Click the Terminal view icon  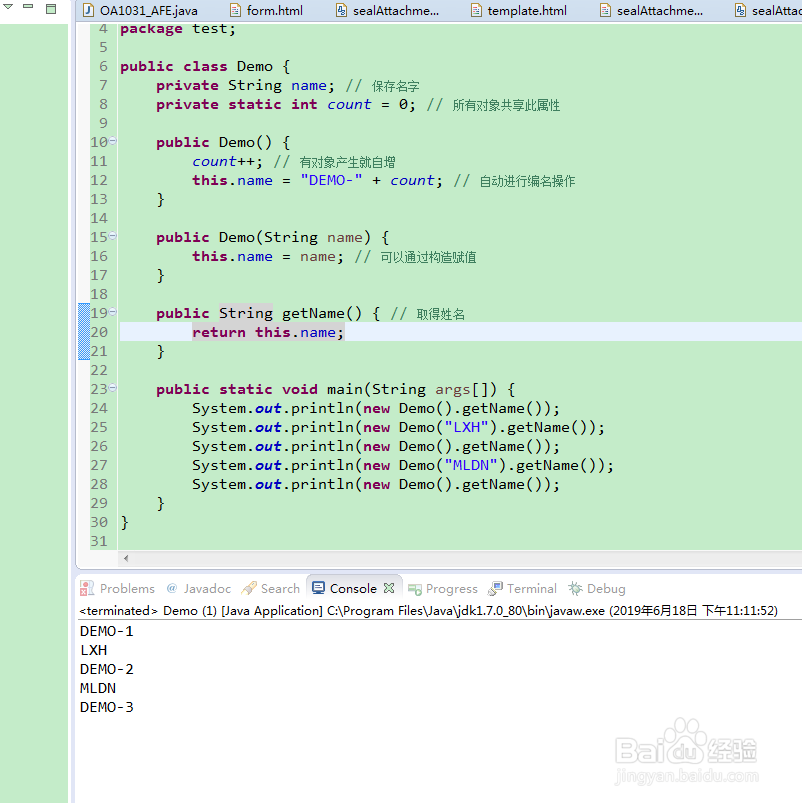495,588
